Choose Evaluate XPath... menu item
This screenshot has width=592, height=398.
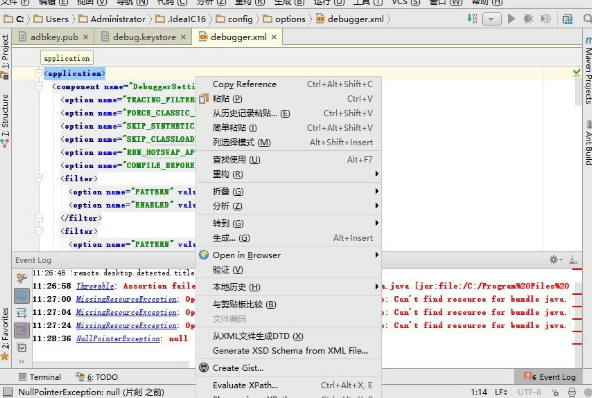[x=288, y=385]
